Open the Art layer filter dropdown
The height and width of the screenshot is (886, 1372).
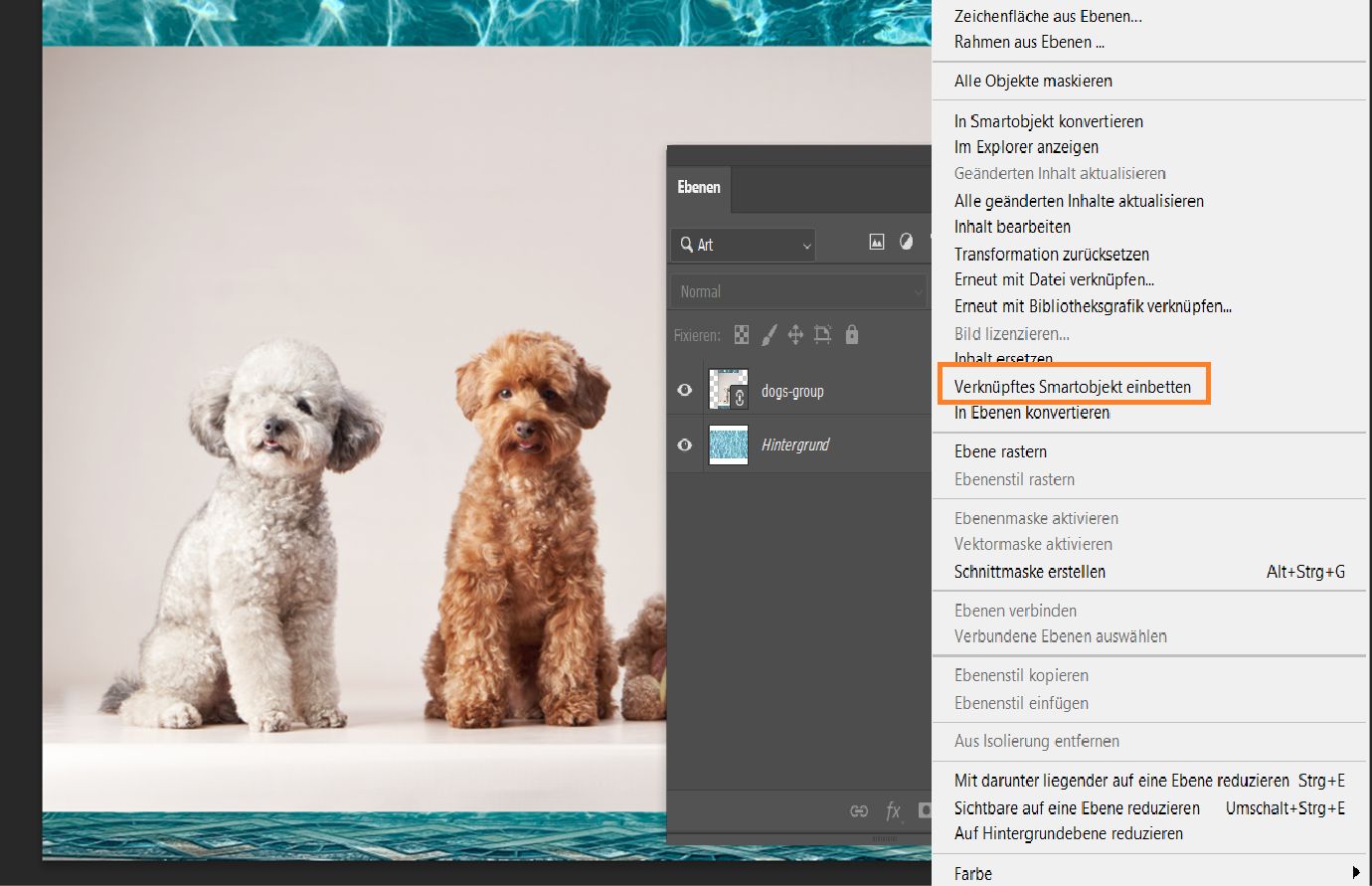click(743, 245)
